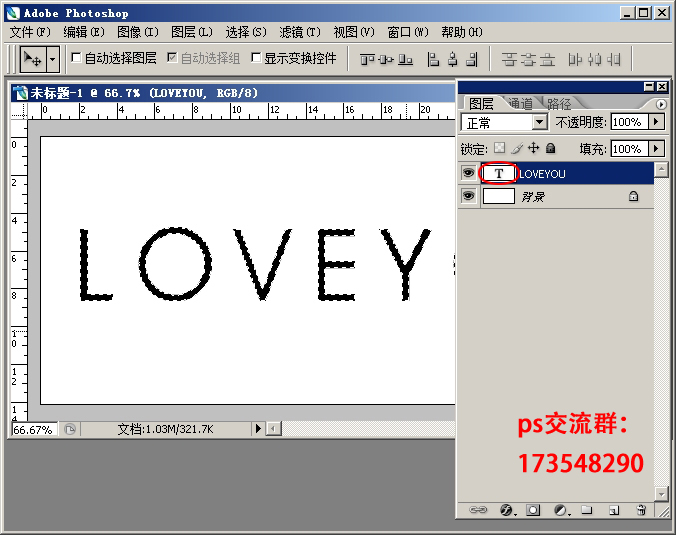Click the create new layer icon
This screenshot has height=535, width=676.
click(x=614, y=511)
